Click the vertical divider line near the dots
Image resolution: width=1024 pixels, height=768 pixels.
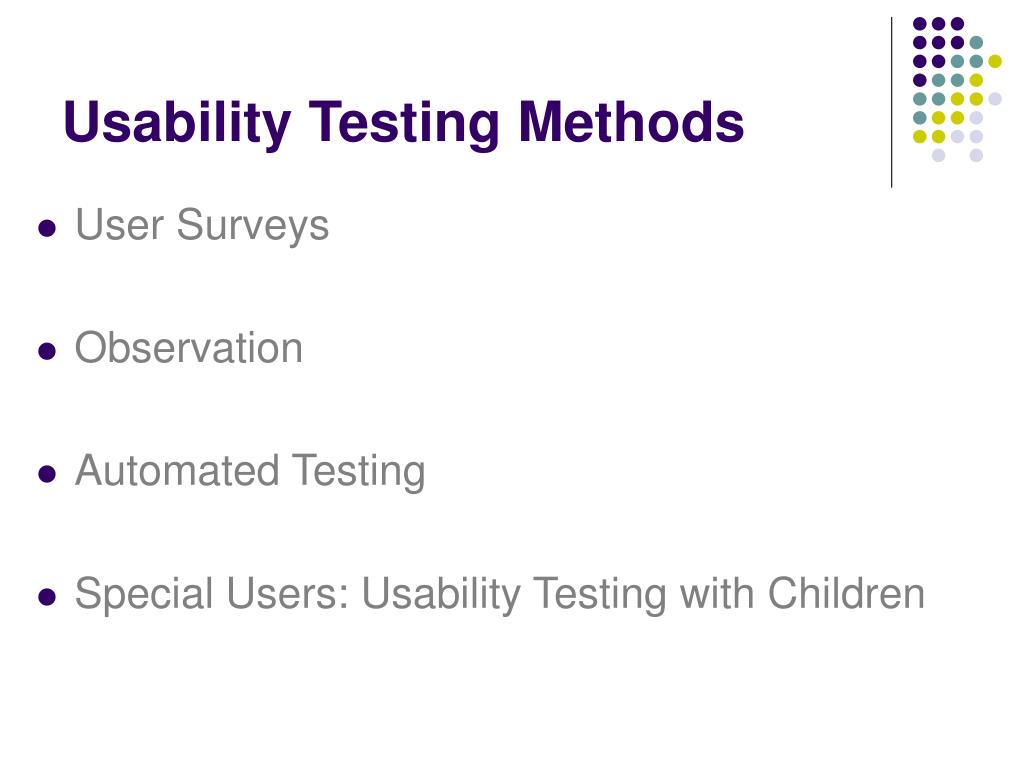pos(891,103)
